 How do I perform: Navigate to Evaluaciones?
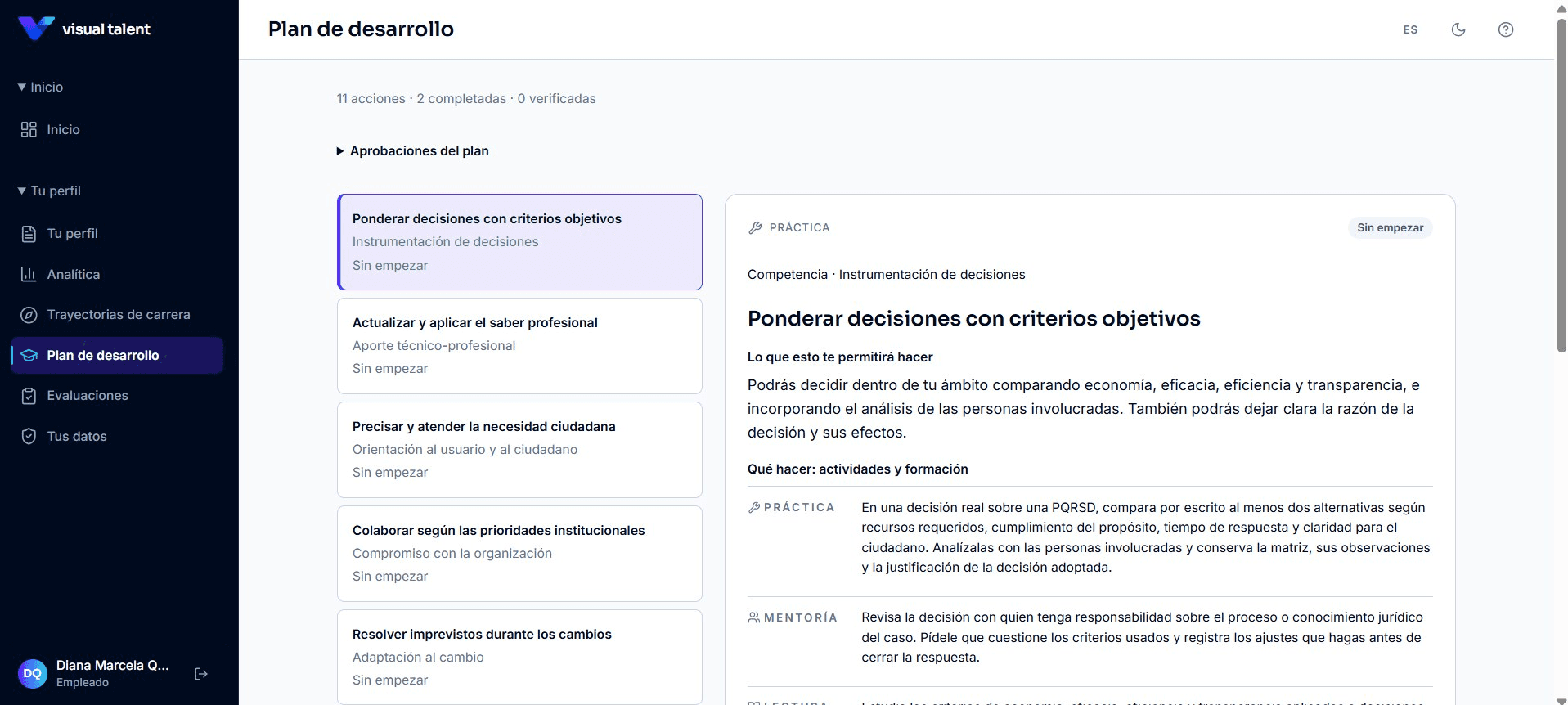point(117,396)
